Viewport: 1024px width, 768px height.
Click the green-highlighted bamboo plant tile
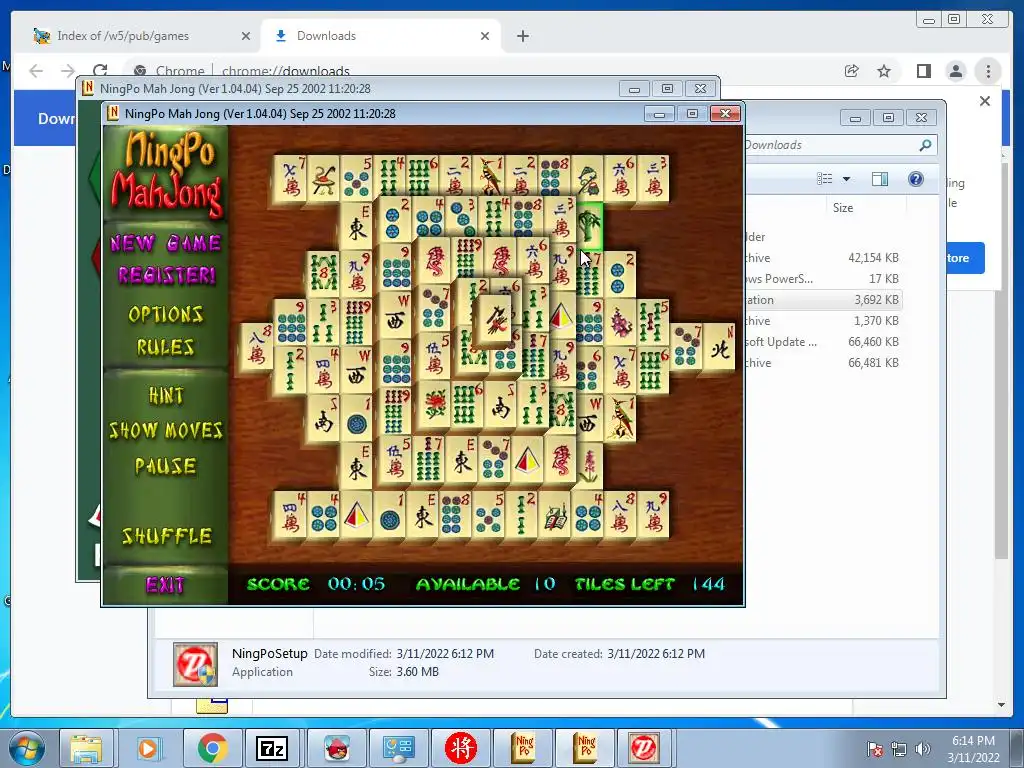pyautogui.click(x=590, y=226)
